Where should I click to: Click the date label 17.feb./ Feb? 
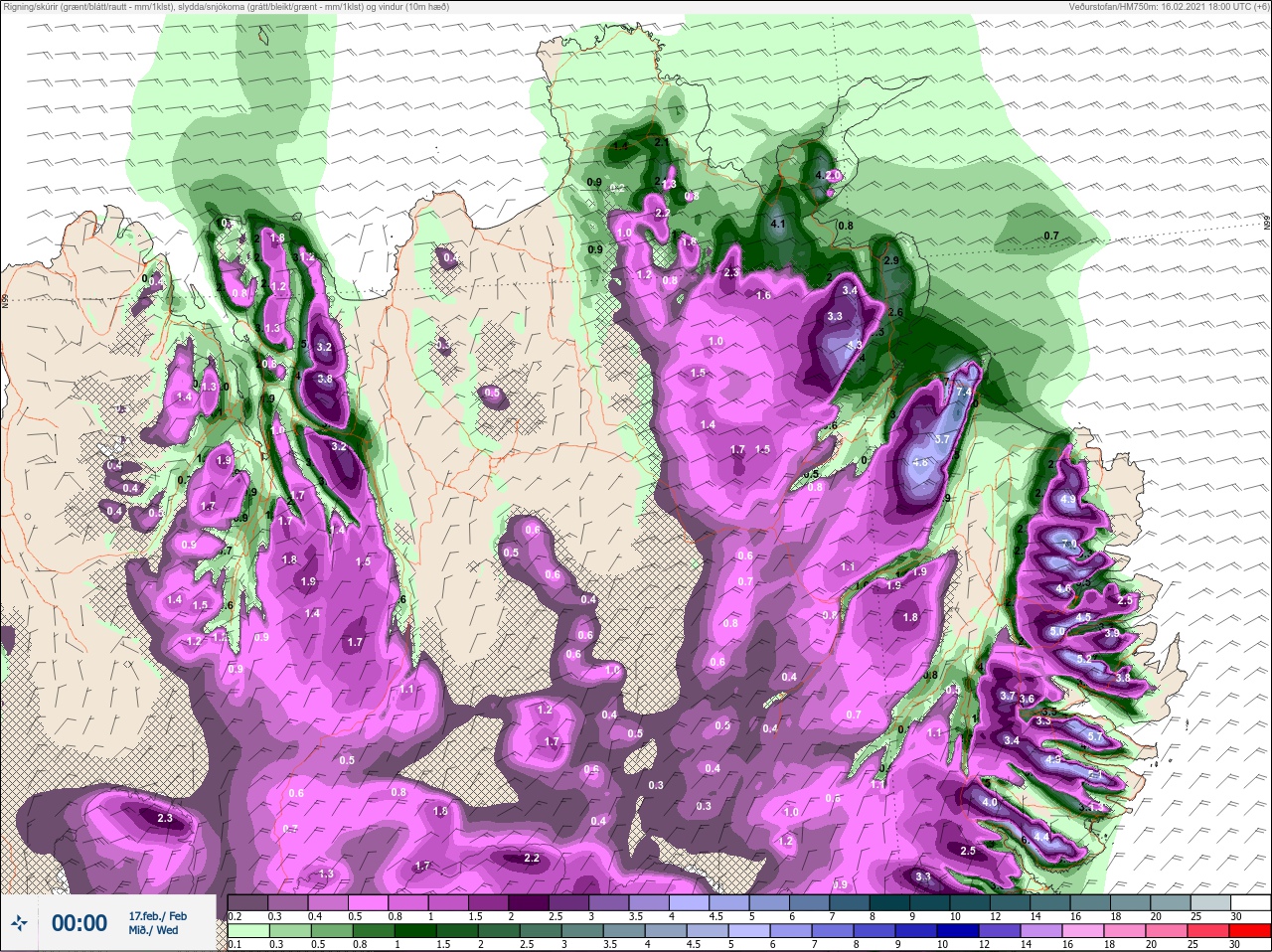pos(157,915)
